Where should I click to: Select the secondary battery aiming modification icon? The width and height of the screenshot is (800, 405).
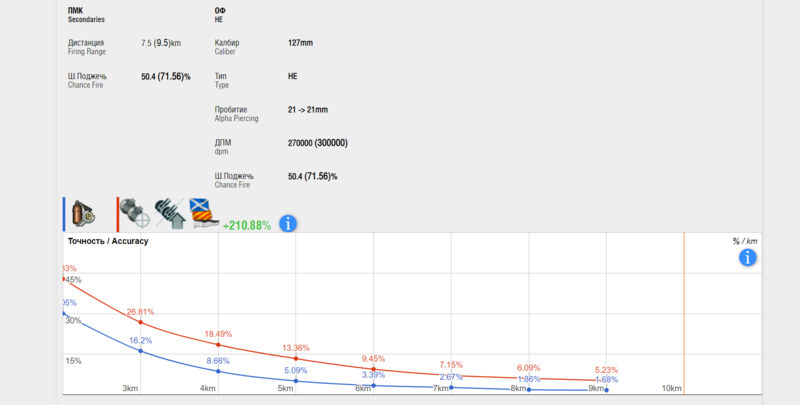tap(134, 213)
